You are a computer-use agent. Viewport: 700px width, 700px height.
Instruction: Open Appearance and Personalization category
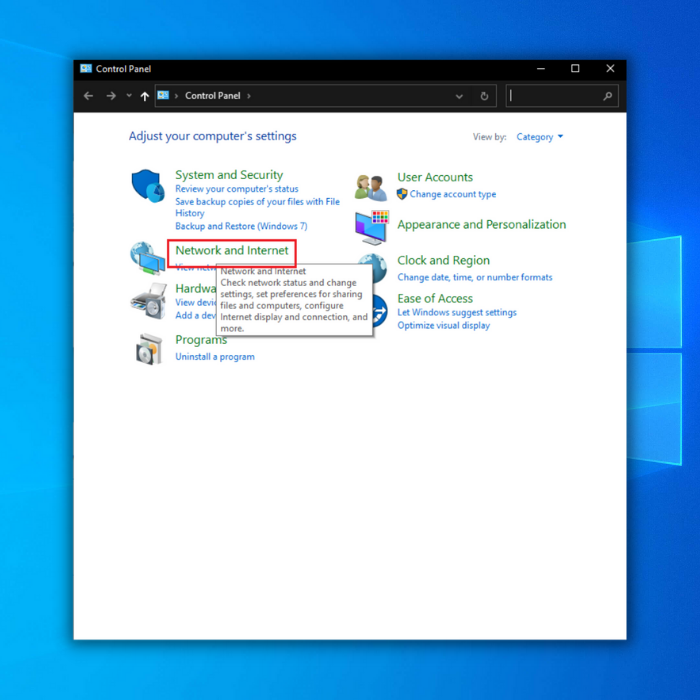pos(481,225)
